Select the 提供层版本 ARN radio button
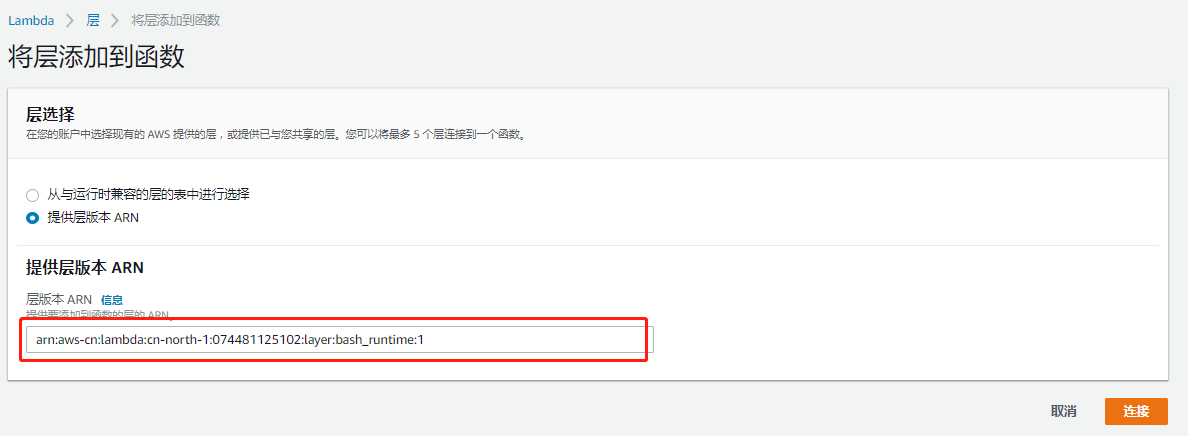This screenshot has width=1188, height=436. [x=33, y=218]
